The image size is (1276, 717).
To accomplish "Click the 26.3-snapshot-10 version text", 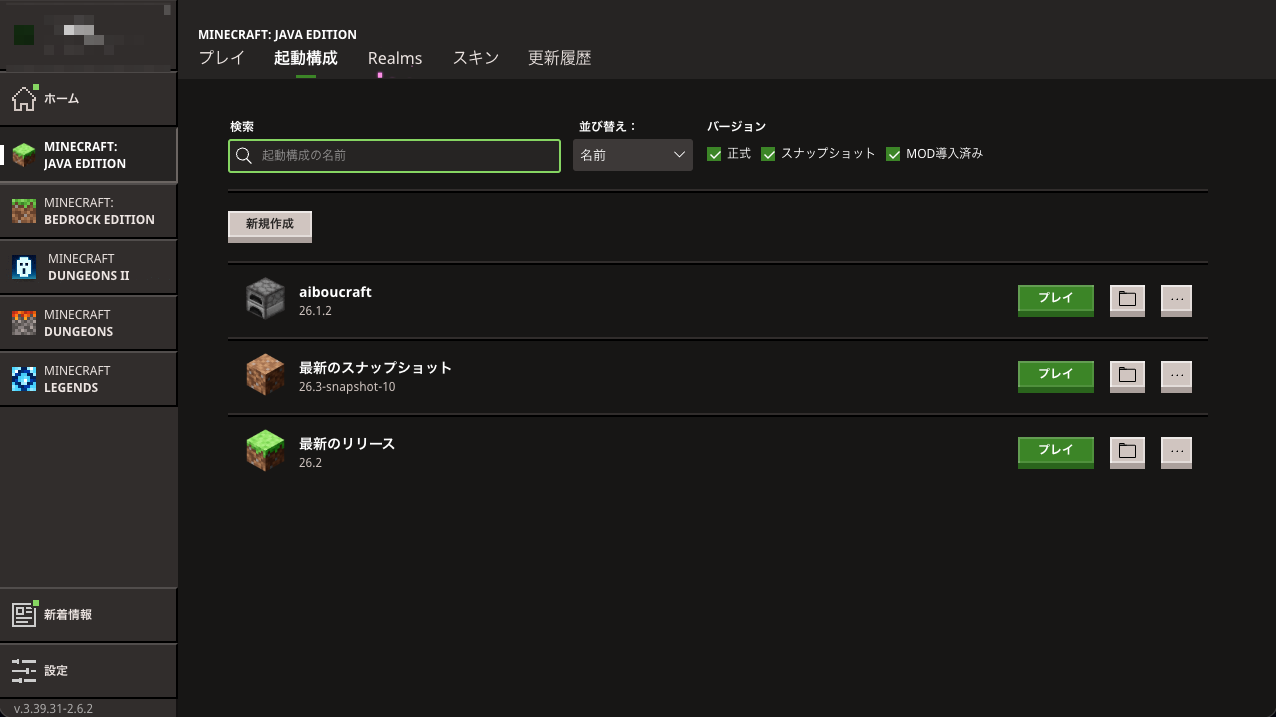I will tap(347, 387).
